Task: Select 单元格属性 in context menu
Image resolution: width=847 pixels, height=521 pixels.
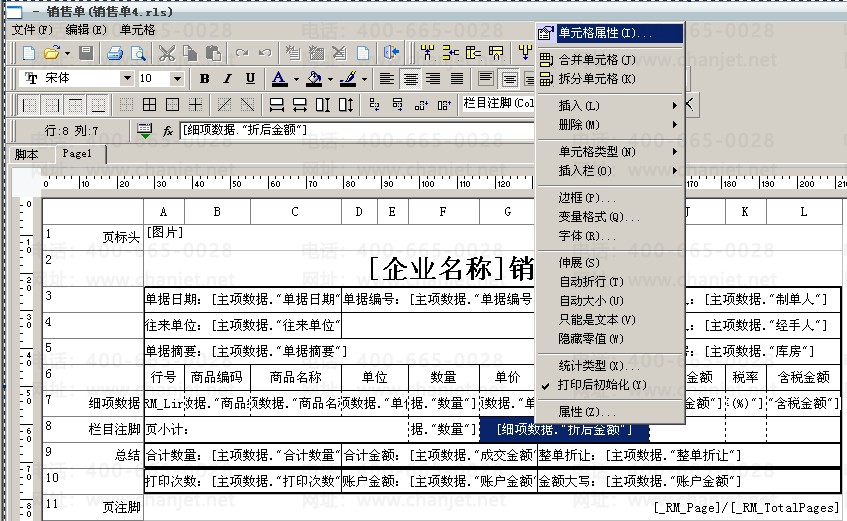Action: [x=604, y=33]
